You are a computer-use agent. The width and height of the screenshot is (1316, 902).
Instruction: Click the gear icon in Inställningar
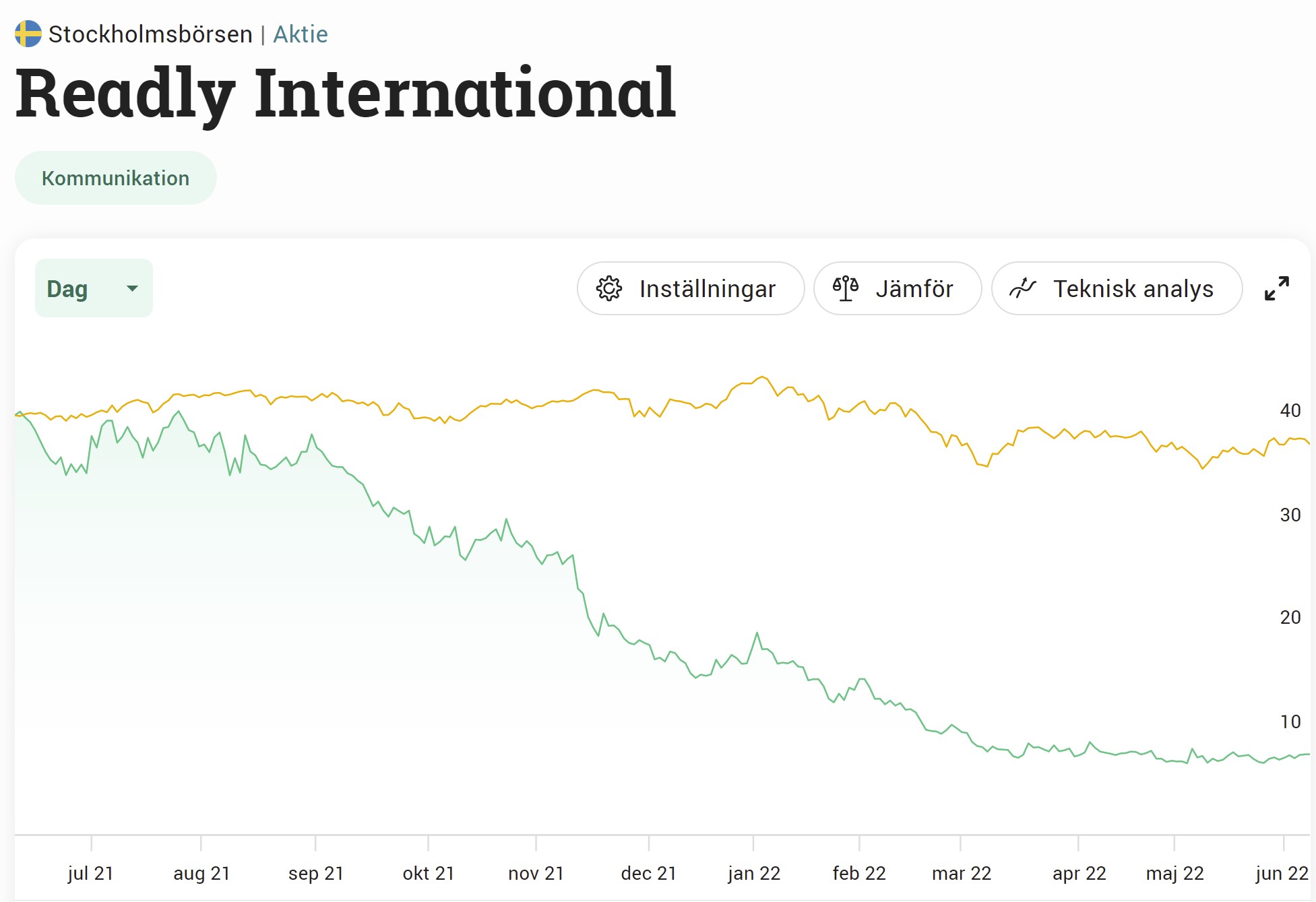click(609, 288)
